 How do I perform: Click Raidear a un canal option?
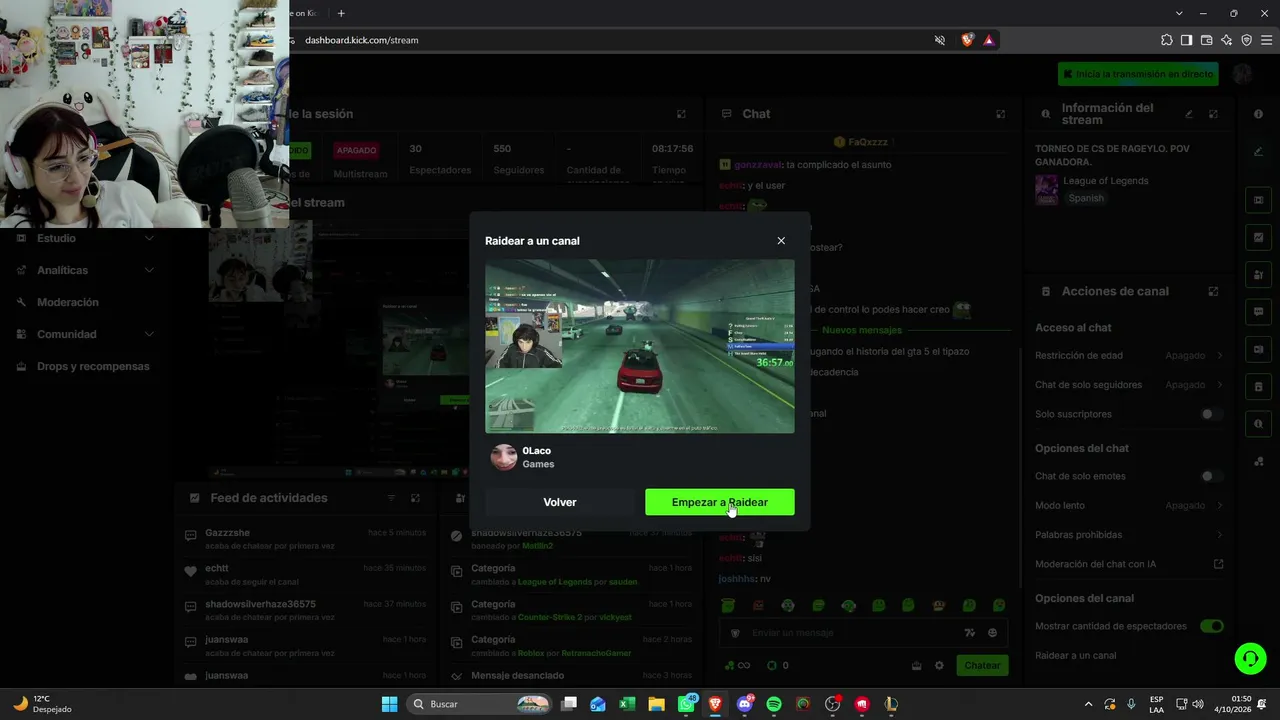click(1076, 656)
